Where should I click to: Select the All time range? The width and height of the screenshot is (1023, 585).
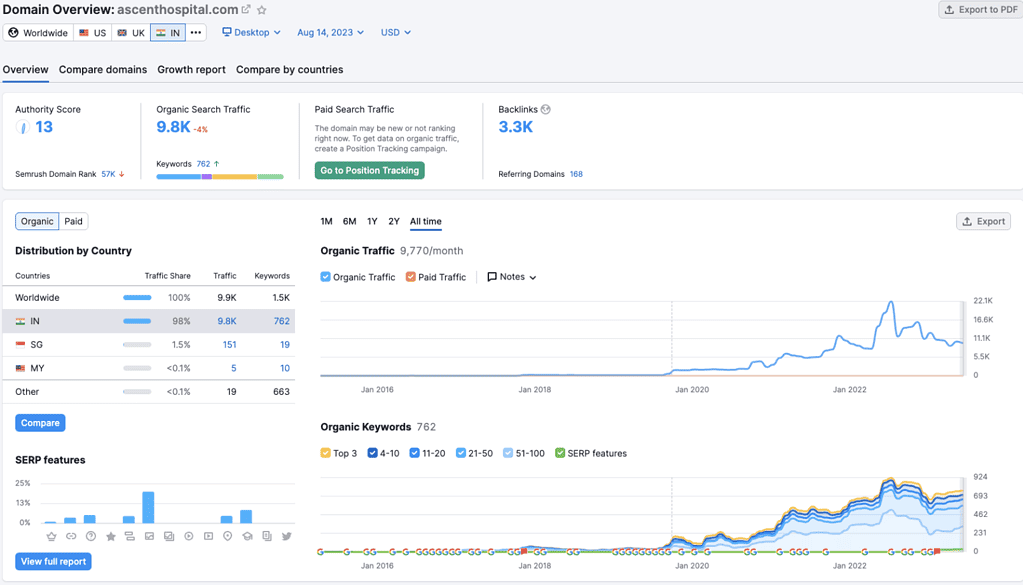(425, 221)
